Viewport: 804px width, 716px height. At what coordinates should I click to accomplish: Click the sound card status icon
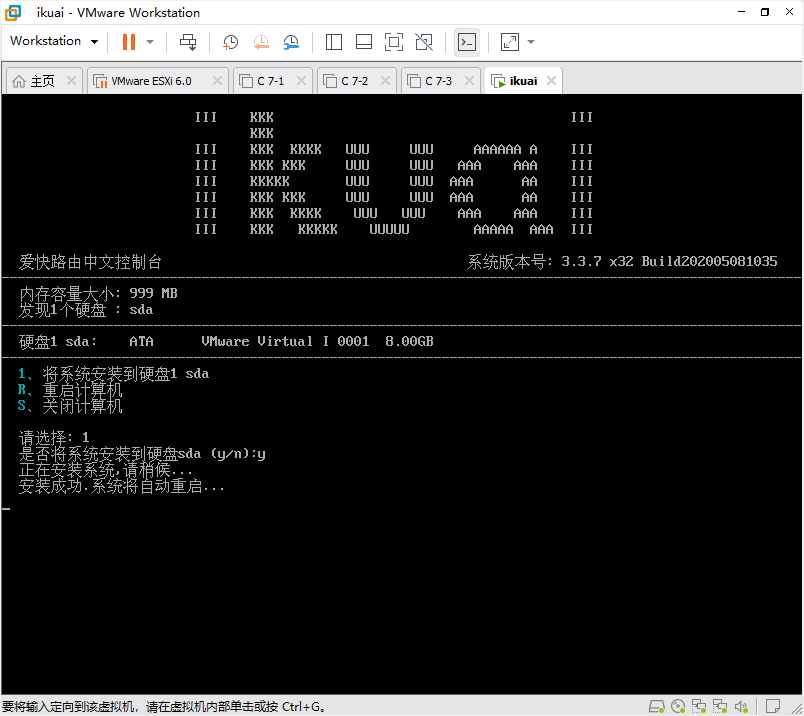[x=738, y=706]
